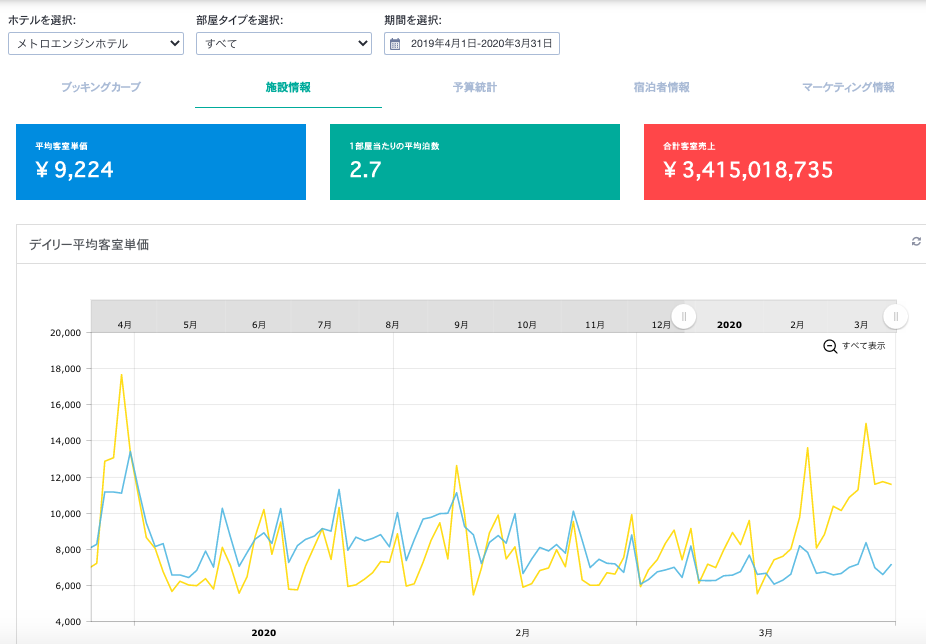Click 4月 on the range selector
The height and width of the screenshot is (644, 926).
click(125, 325)
